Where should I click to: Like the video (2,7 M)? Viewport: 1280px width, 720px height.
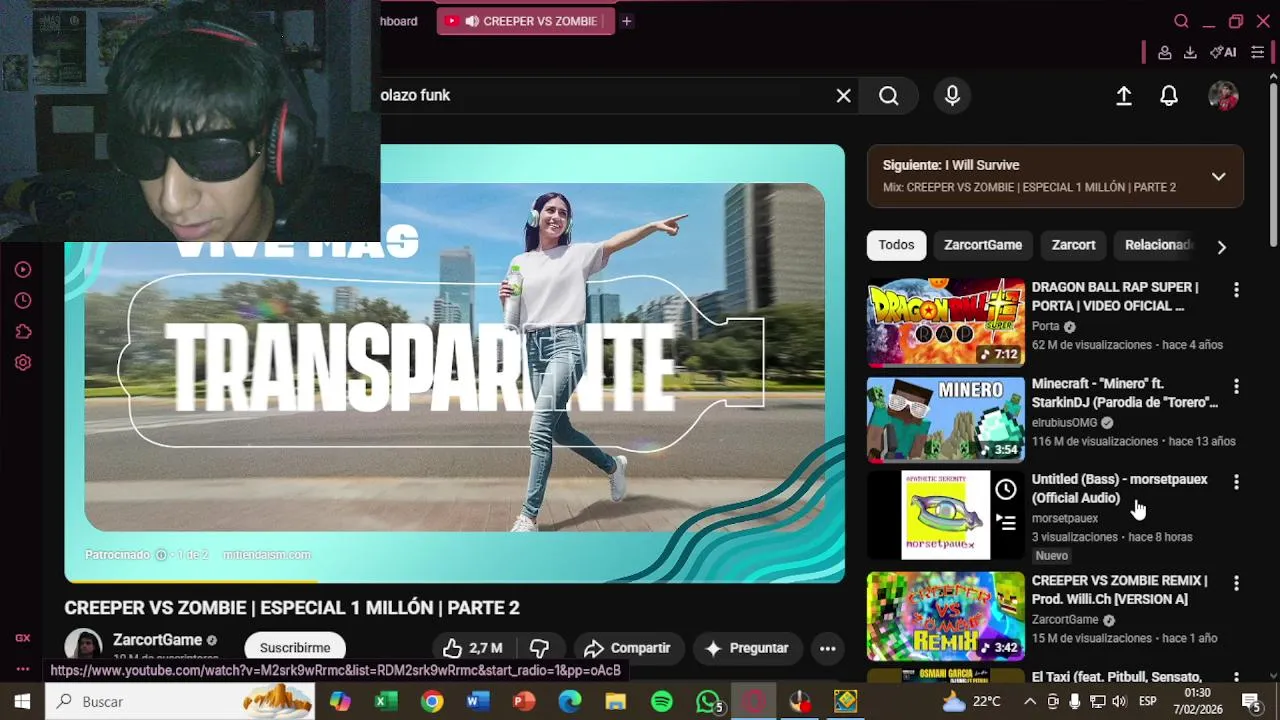click(x=473, y=648)
